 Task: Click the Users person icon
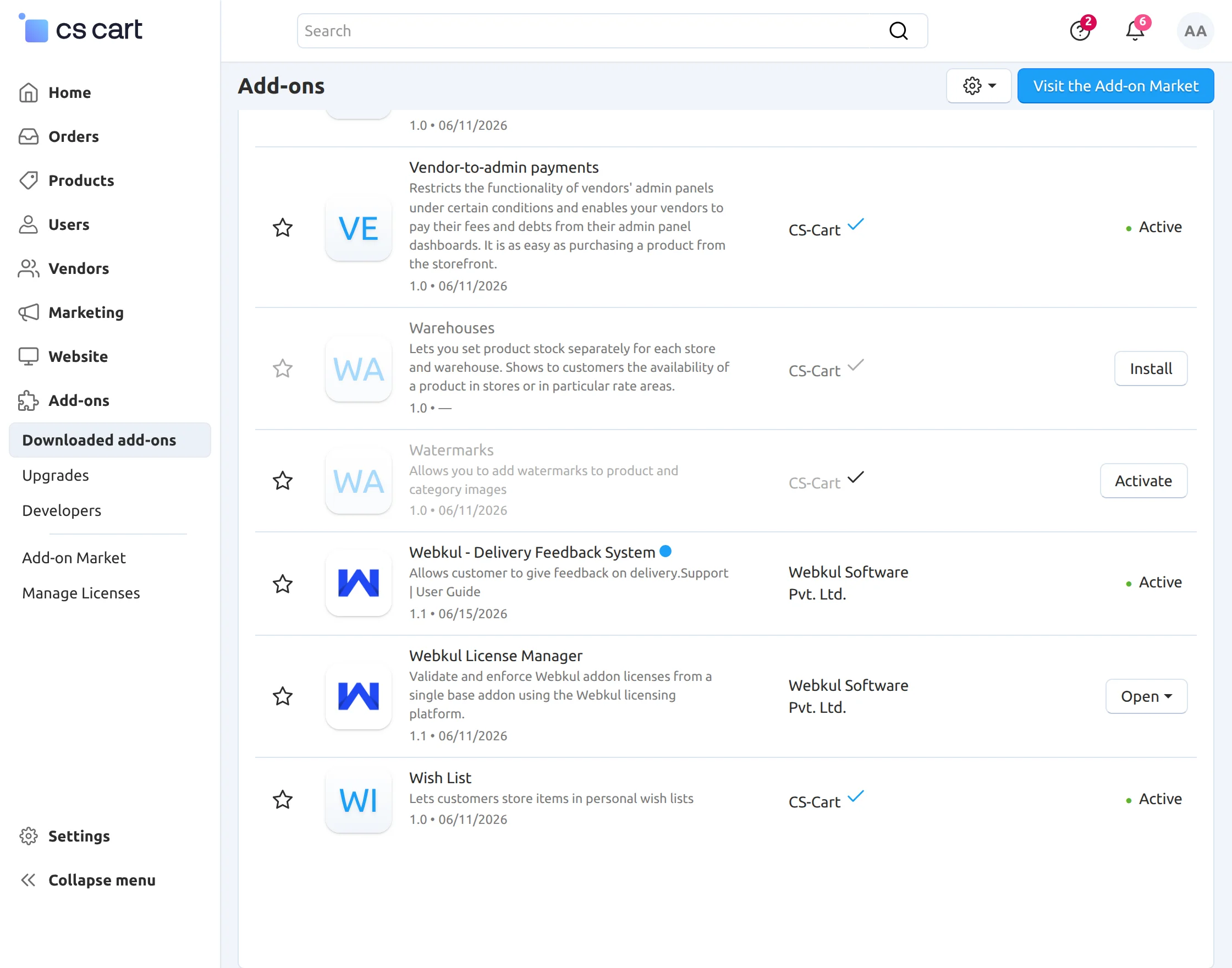(x=29, y=224)
